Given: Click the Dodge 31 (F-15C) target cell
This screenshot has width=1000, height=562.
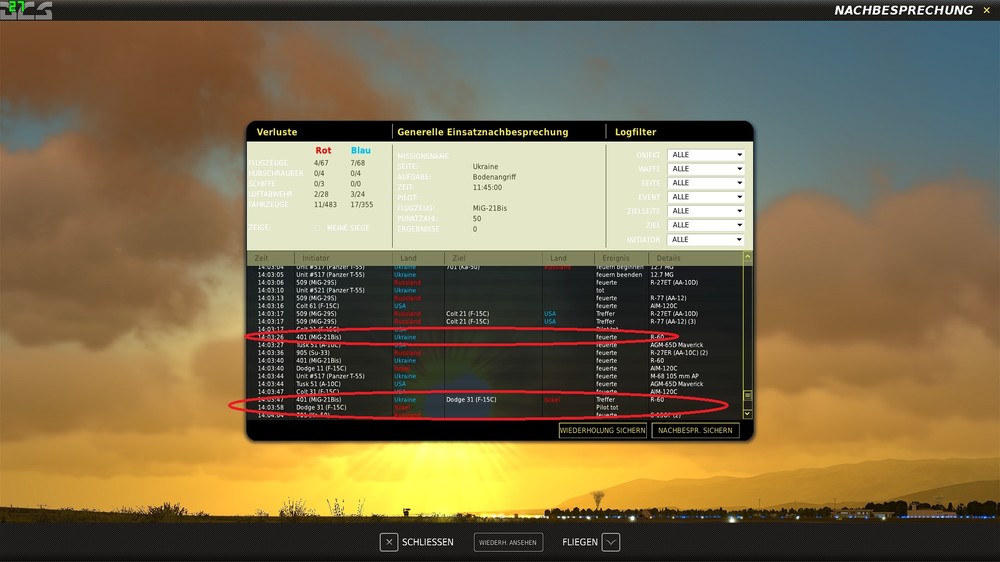Looking at the screenshot, I should point(471,400).
